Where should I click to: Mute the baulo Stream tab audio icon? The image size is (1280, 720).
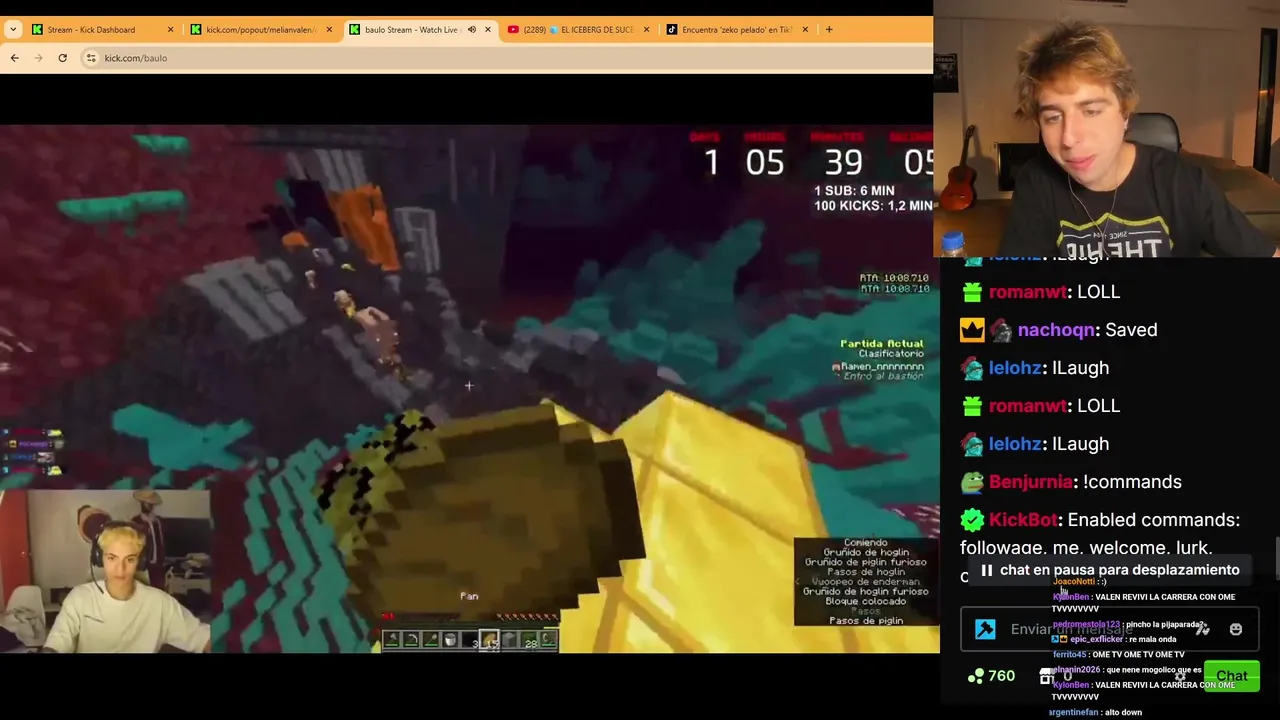[x=471, y=30]
